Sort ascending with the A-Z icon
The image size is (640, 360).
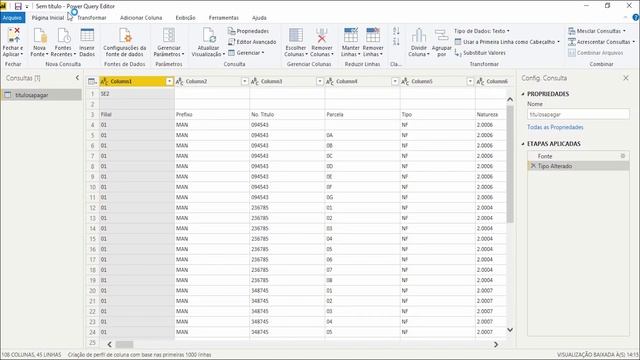[x=396, y=31]
